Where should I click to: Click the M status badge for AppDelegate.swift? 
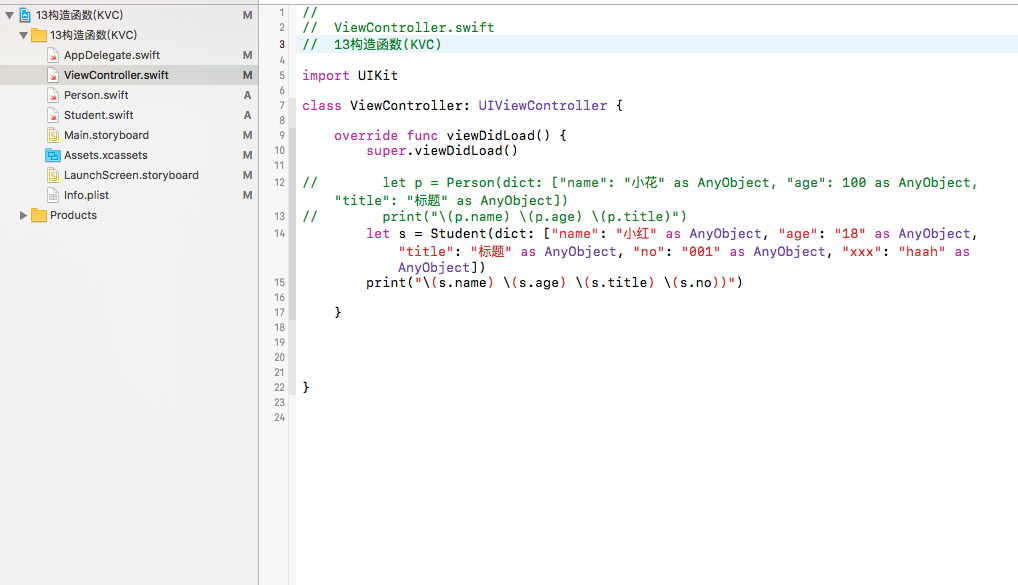tap(247, 55)
